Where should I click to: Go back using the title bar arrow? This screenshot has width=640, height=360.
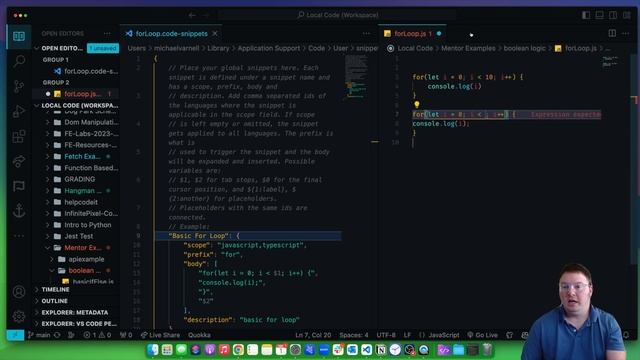point(192,15)
